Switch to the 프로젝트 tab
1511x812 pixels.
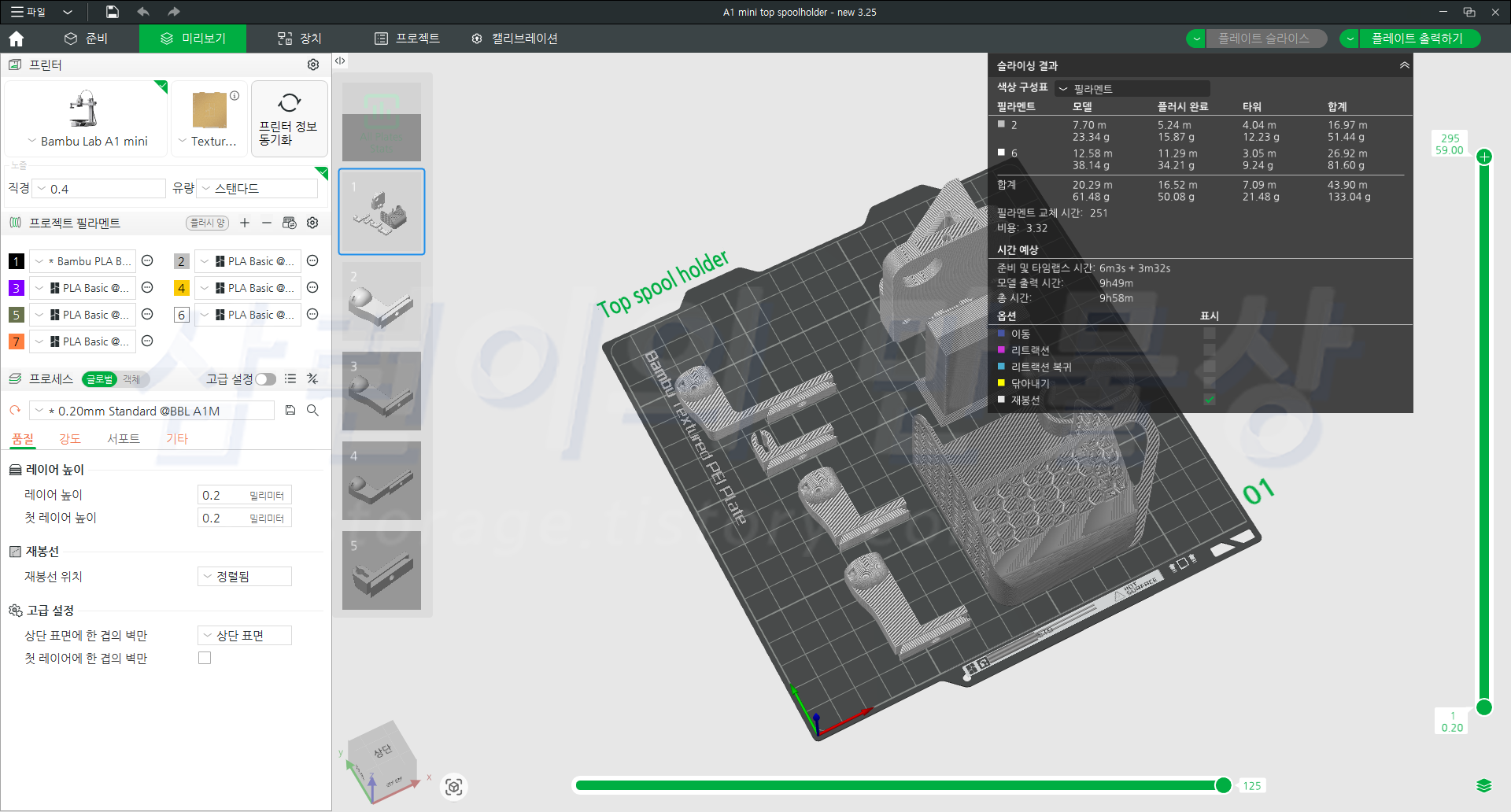tap(407, 39)
